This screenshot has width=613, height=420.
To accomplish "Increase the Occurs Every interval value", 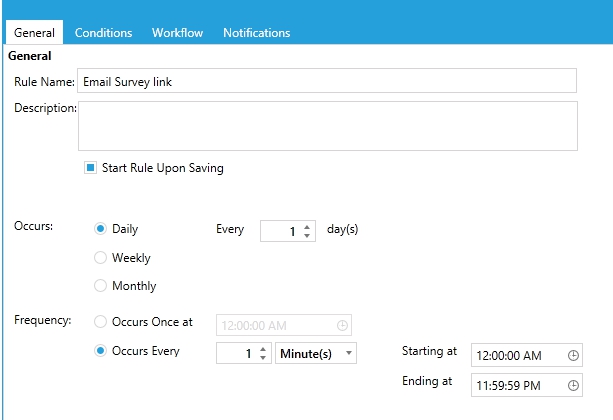I will (x=263, y=349).
